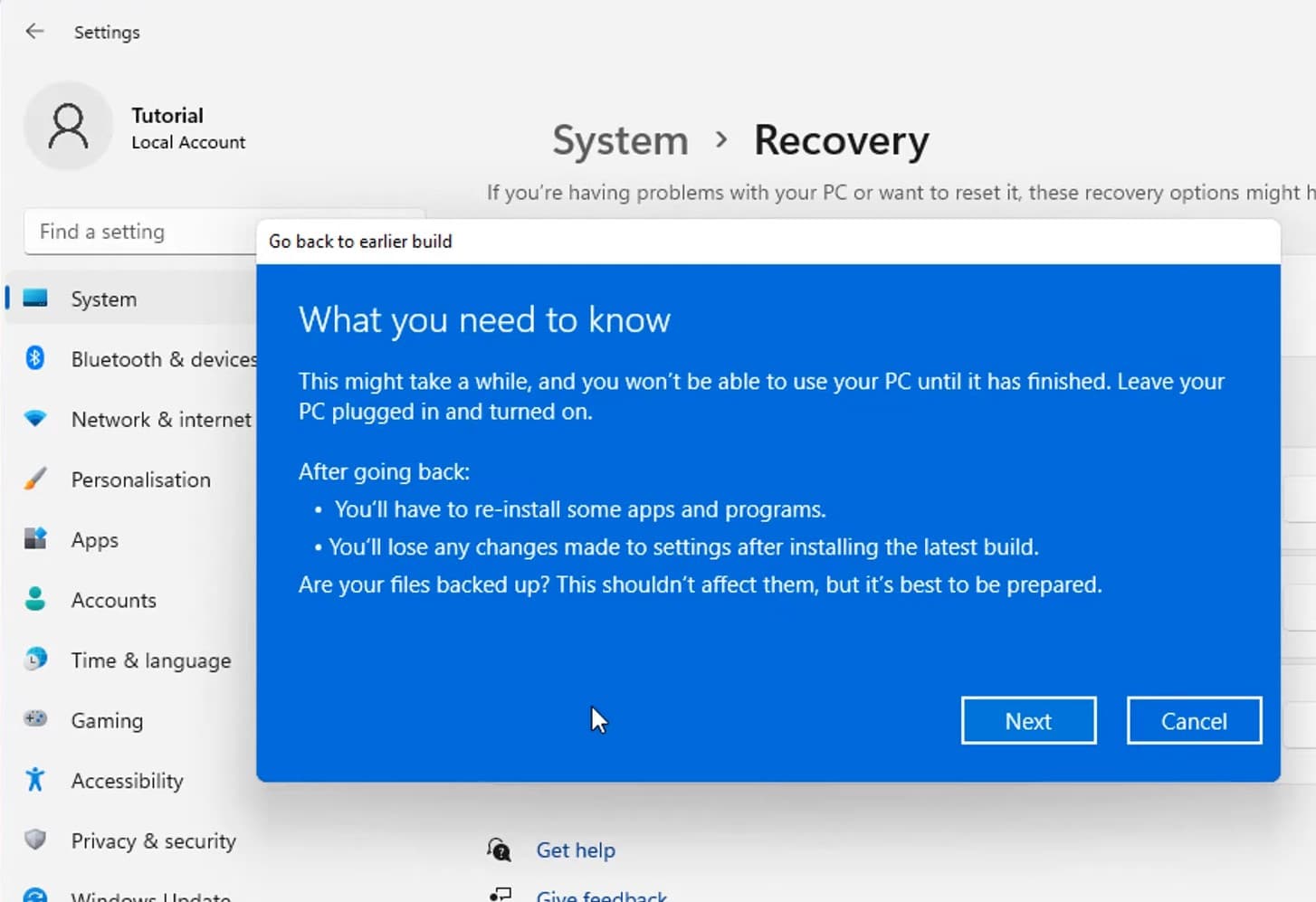Select System in the sidebar
This screenshot has width=1316, height=902.
pyautogui.click(x=103, y=299)
